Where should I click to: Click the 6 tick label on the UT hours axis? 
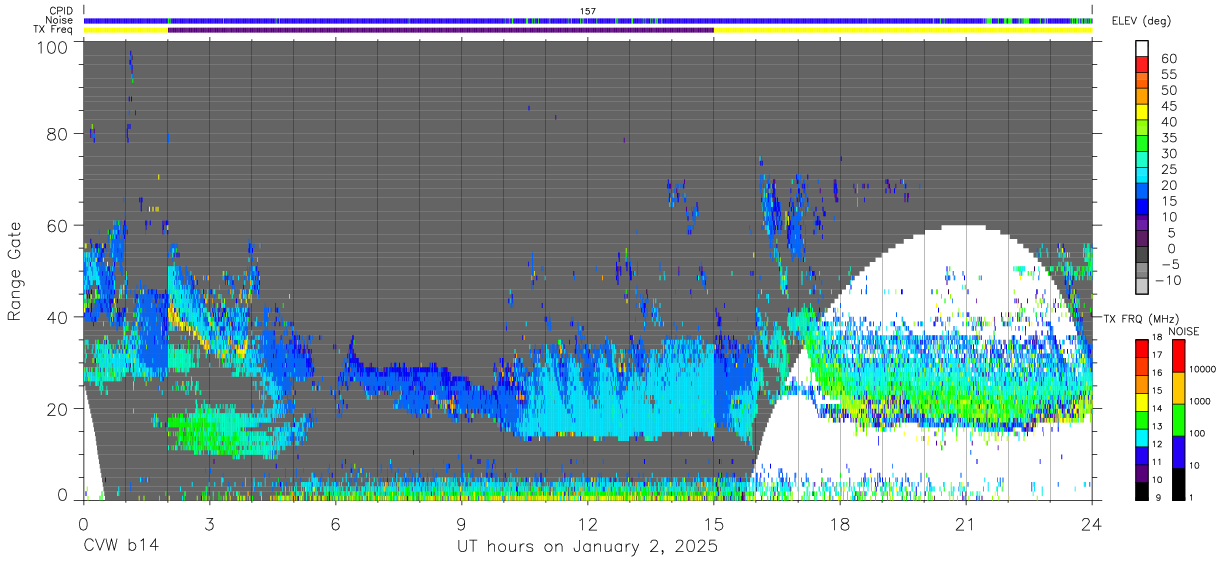pyautogui.click(x=335, y=524)
